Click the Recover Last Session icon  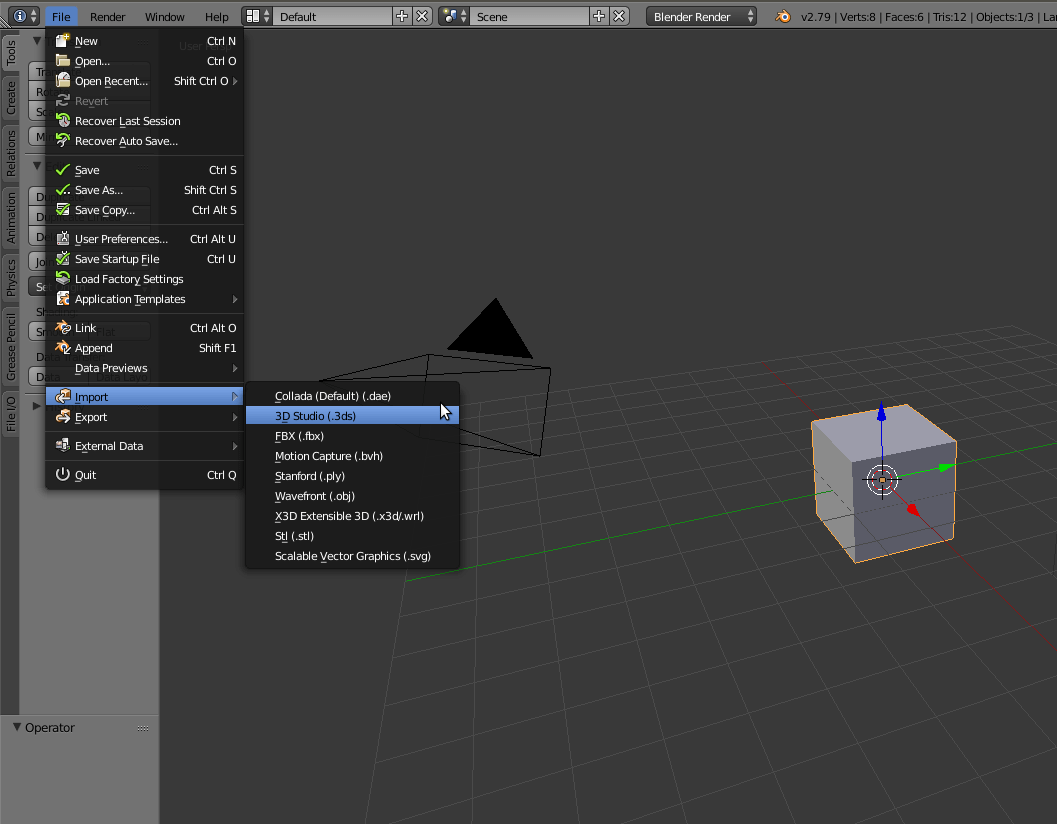63,121
